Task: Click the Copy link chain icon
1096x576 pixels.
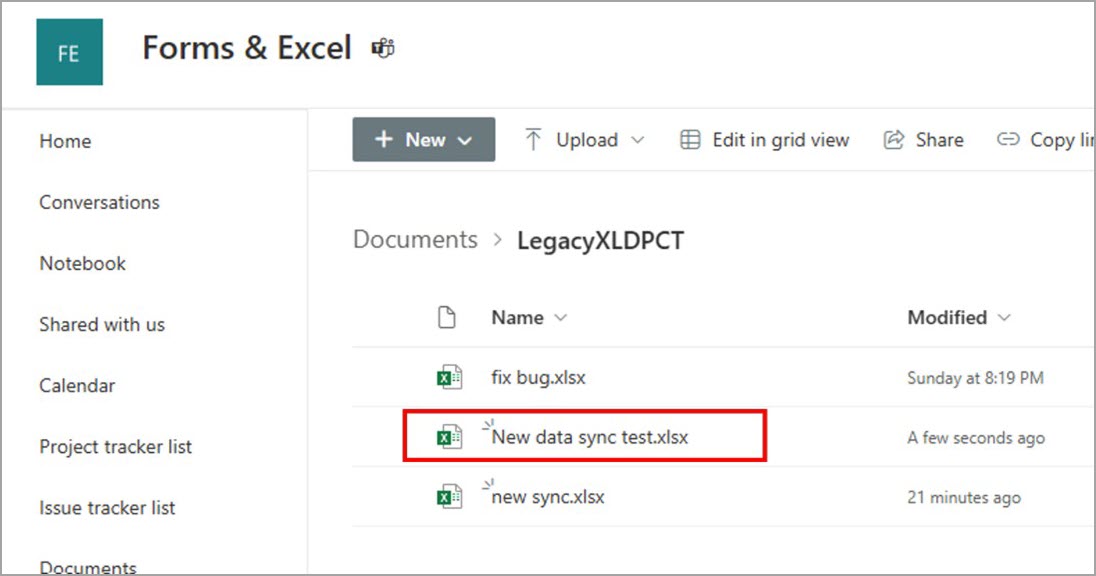Action: [x=1008, y=140]
